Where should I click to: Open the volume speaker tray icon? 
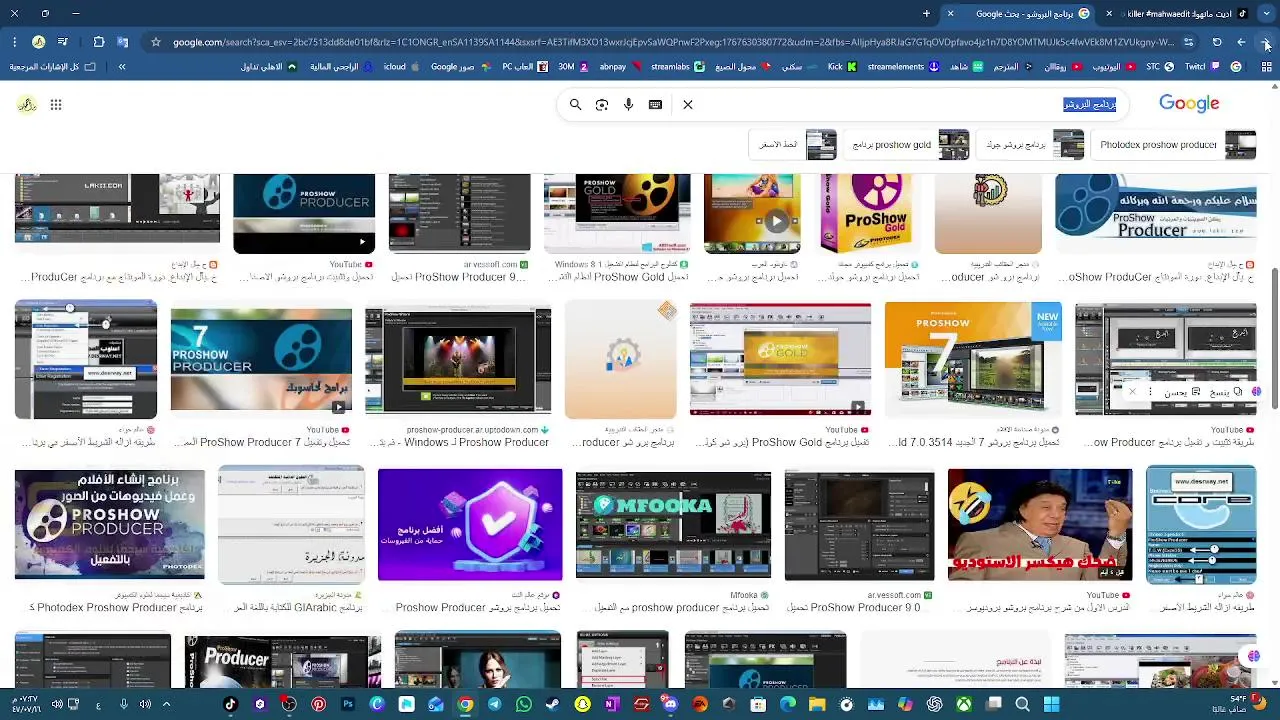tap(58, 704)
